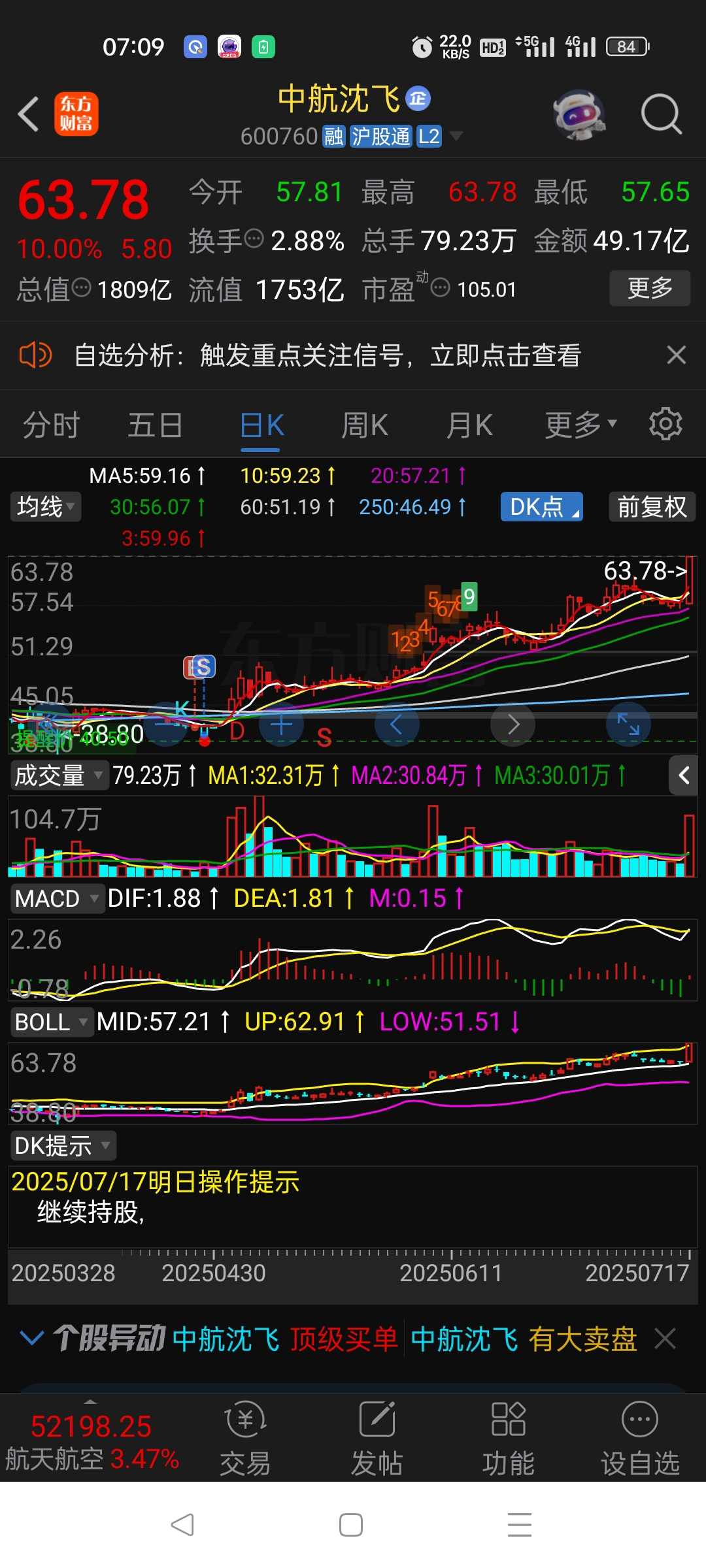
Task: Tap the chart zoom-in plus button
Action: click(x=281, y=724)
